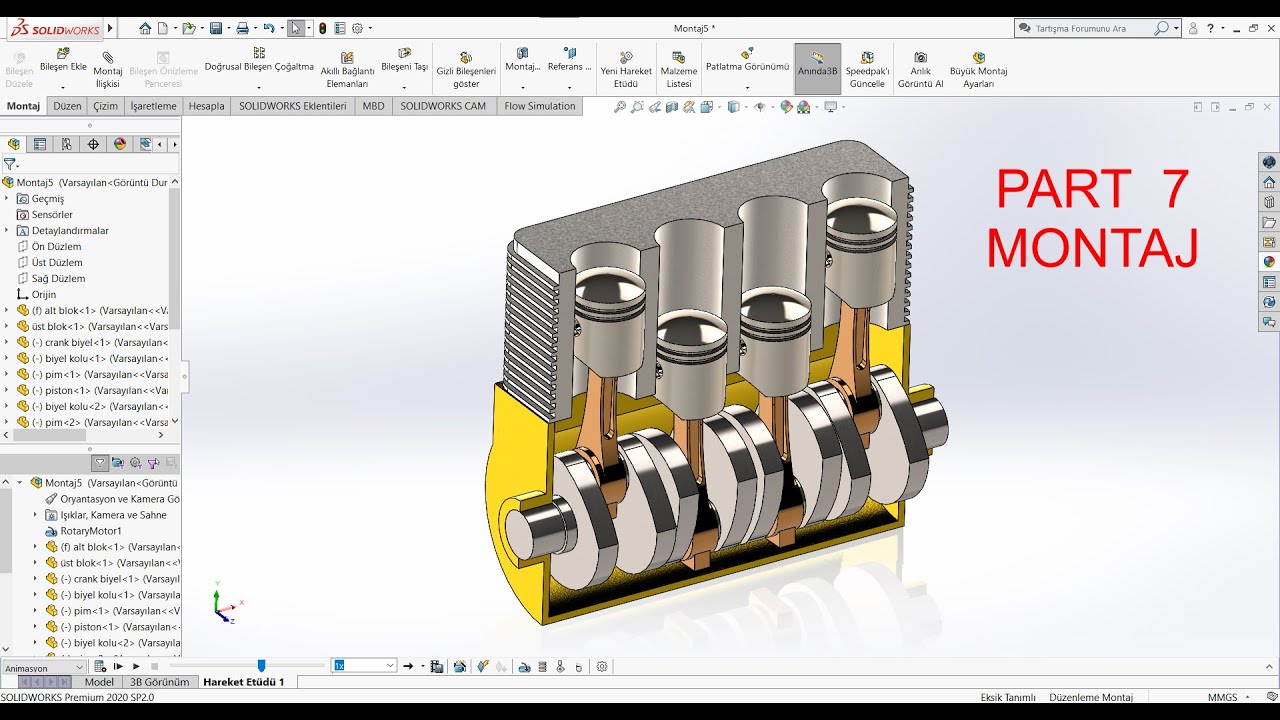This screenshot has height=720, width=1280.
Task: Open the Flow Simulation tab
Action: pyautogui.click(x=540, y=106)
